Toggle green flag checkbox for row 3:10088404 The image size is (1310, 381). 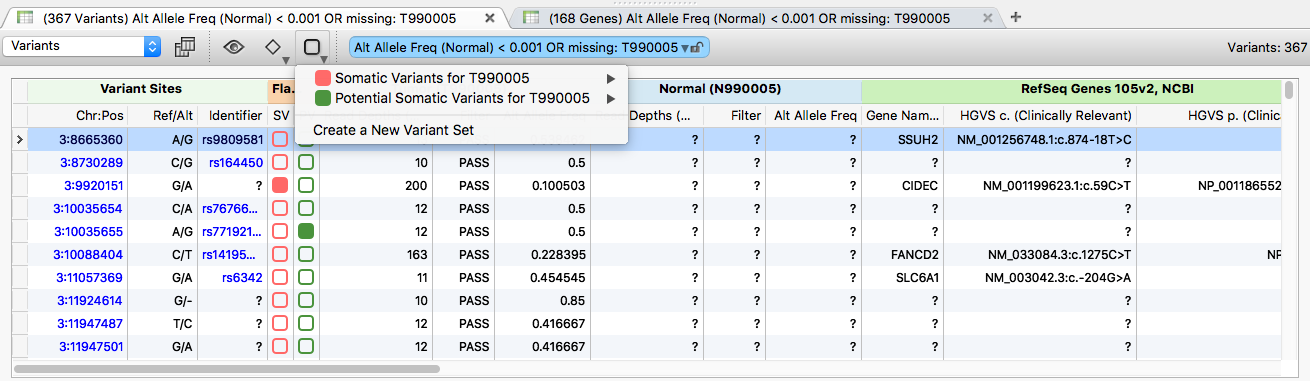click(306, 254)
